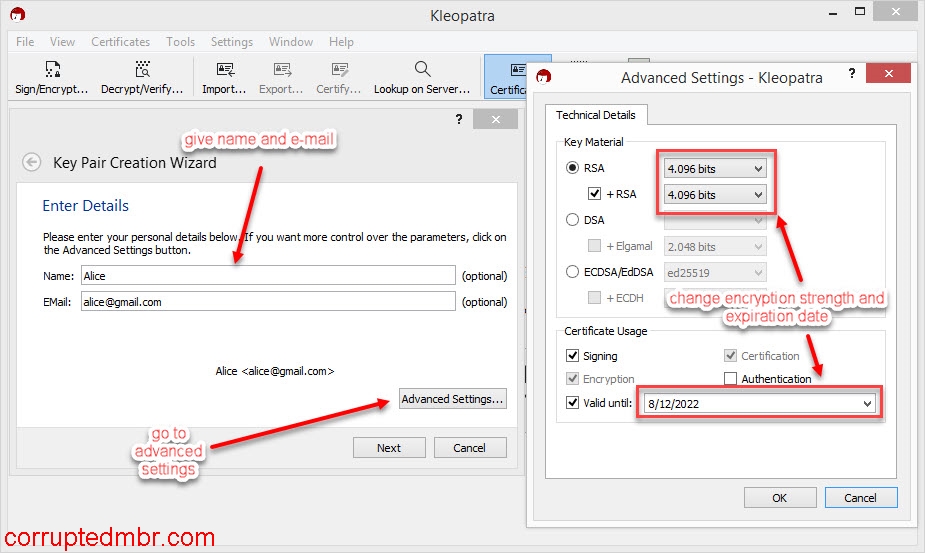Image resolution: width=925 pixels, height=553 pixels.
Task: Close the Key Pair Creation Wizard
Action: point(496,119)
